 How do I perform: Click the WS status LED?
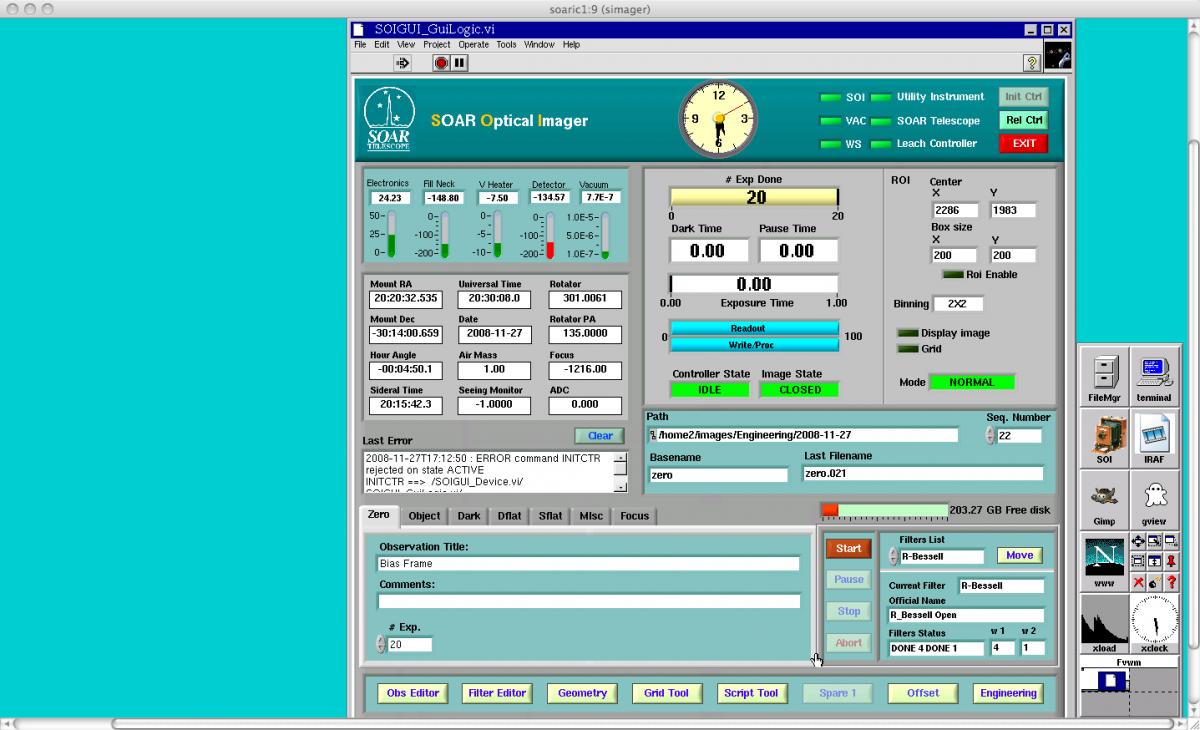point(830,144)
